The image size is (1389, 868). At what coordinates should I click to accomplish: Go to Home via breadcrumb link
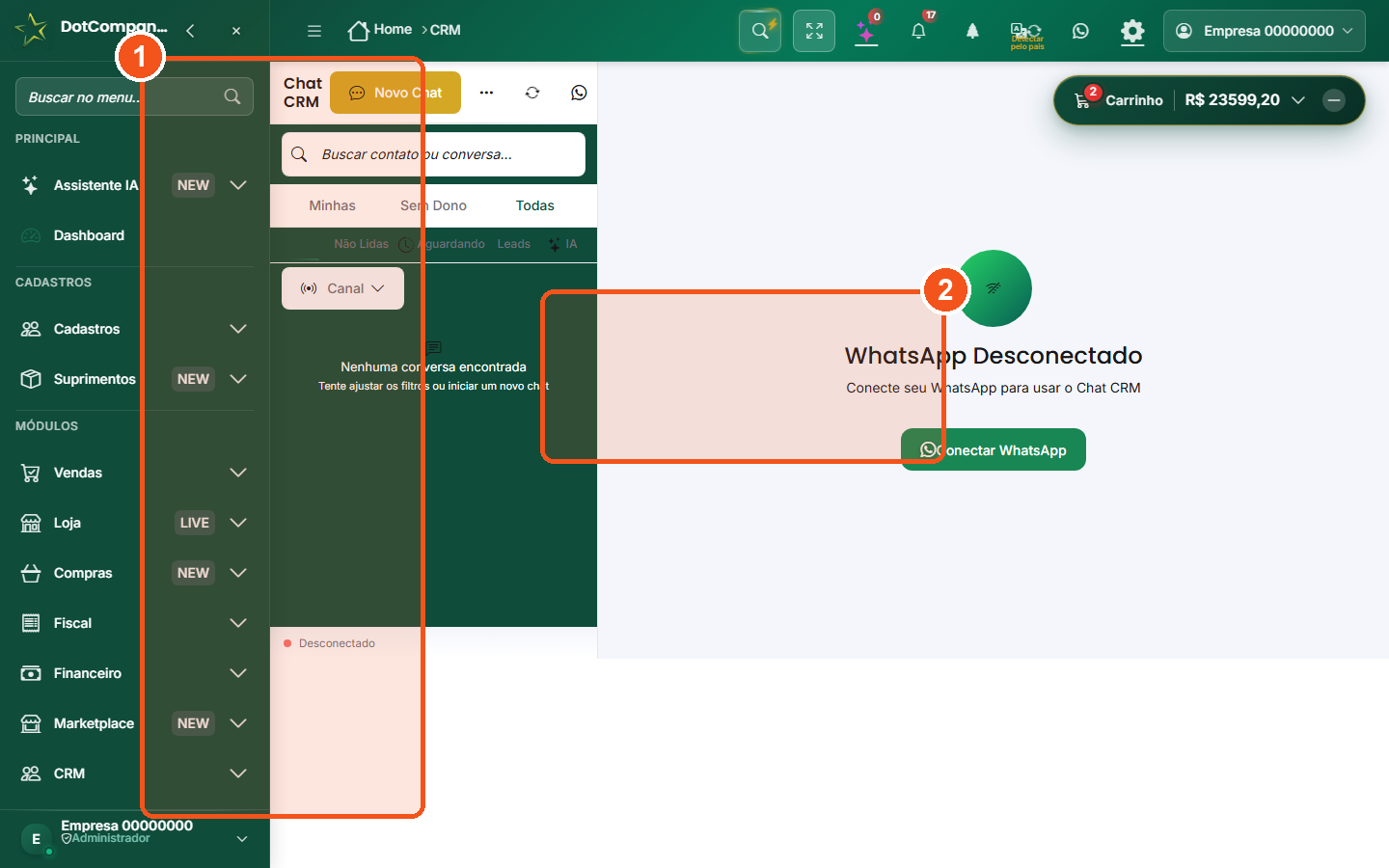pos(393,30)
